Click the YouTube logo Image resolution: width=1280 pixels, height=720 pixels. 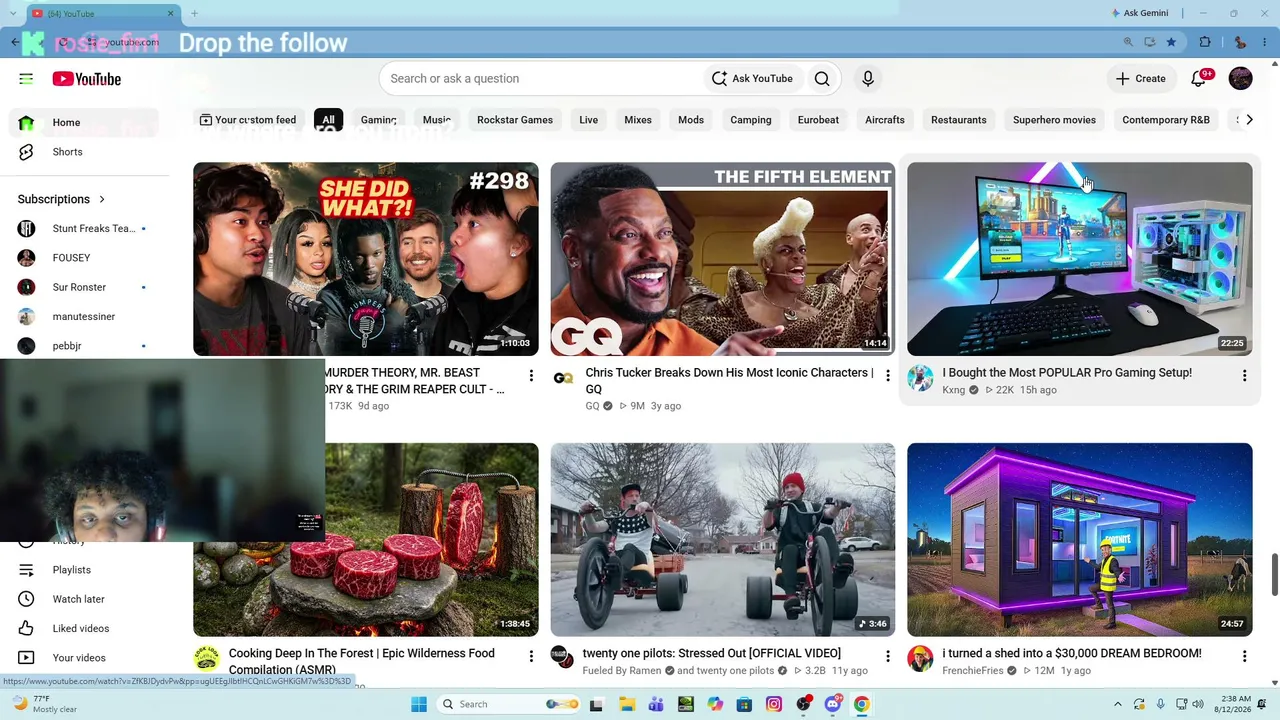coord(87,79)
